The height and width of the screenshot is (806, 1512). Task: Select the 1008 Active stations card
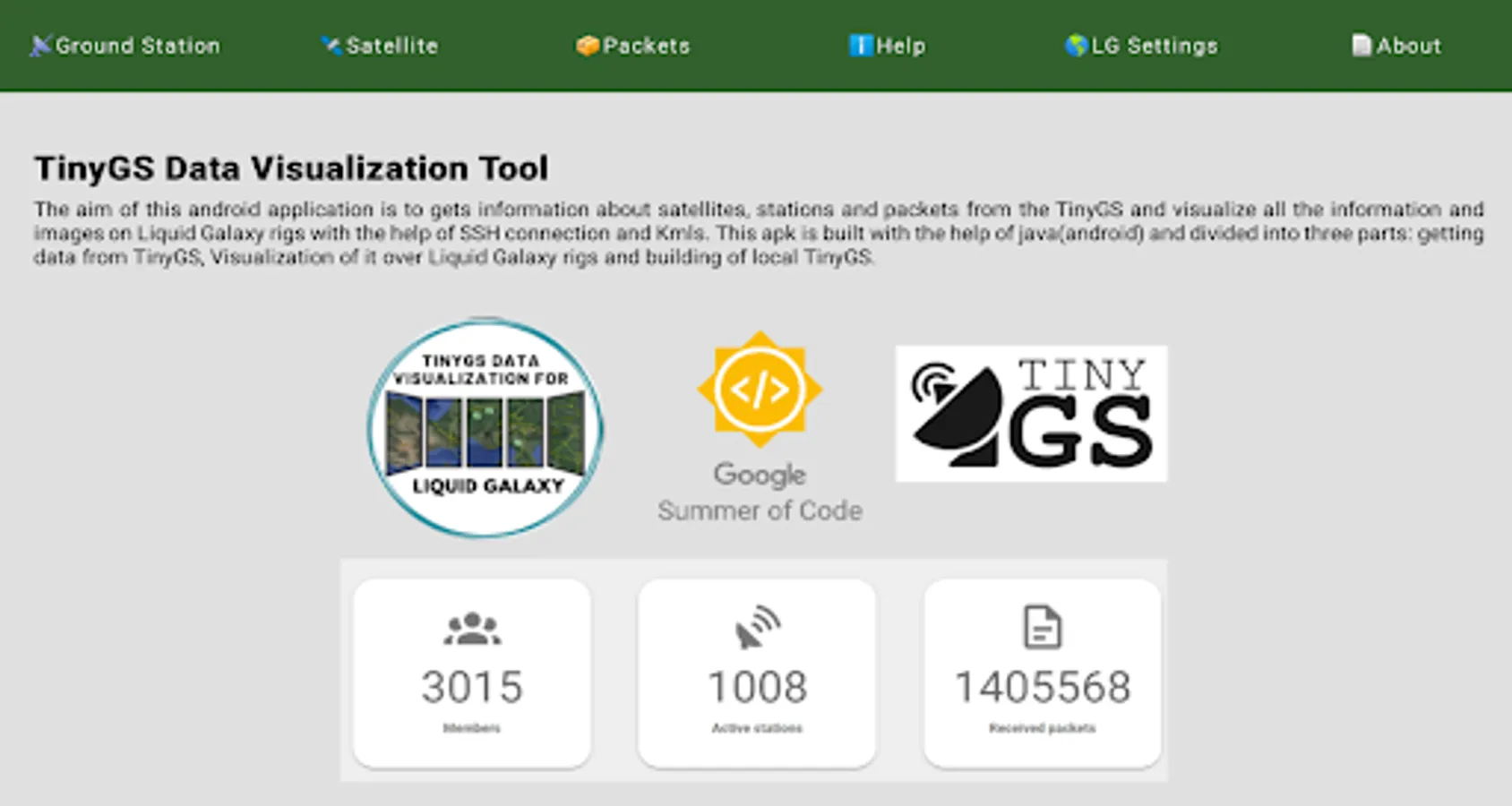(757, 673)
